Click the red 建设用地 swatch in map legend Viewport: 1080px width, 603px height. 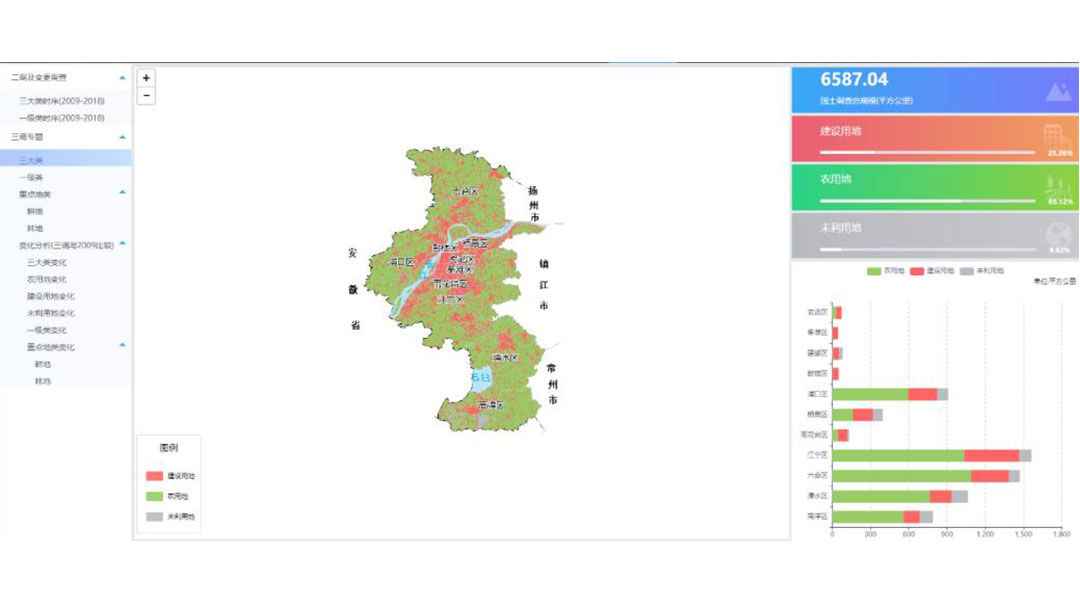click(153, 476)
